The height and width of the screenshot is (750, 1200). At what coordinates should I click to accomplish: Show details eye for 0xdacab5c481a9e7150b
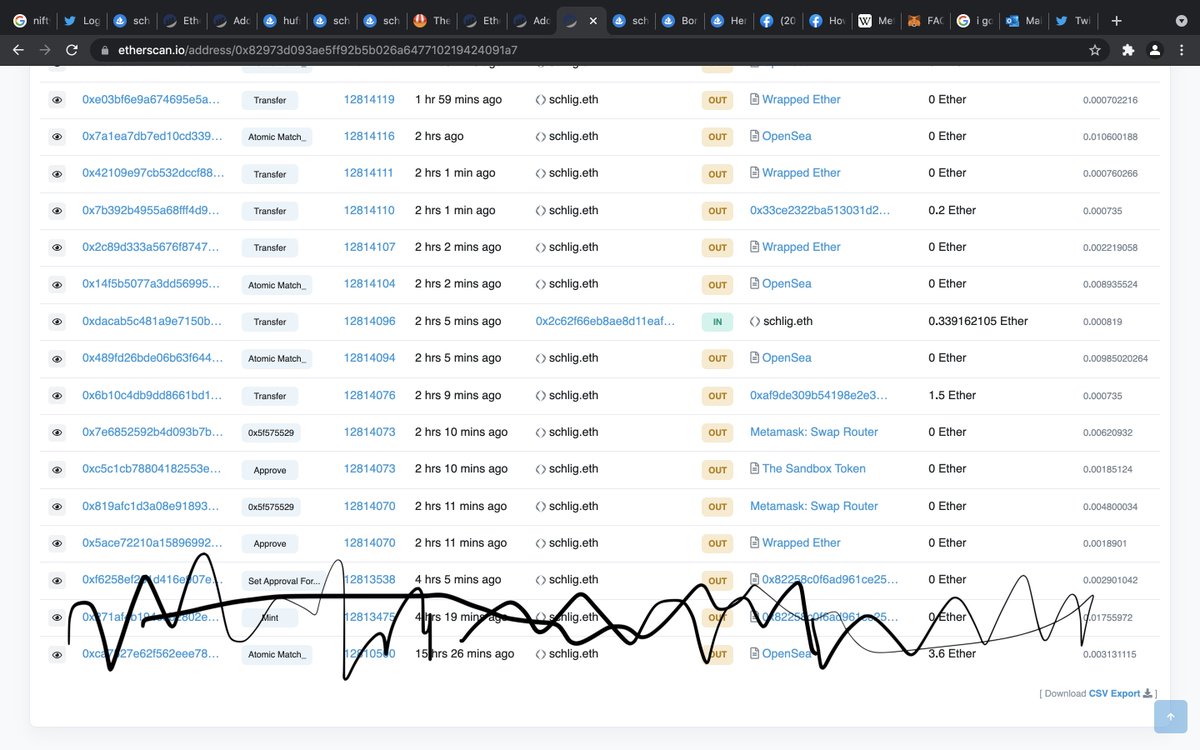pos(57,322)
